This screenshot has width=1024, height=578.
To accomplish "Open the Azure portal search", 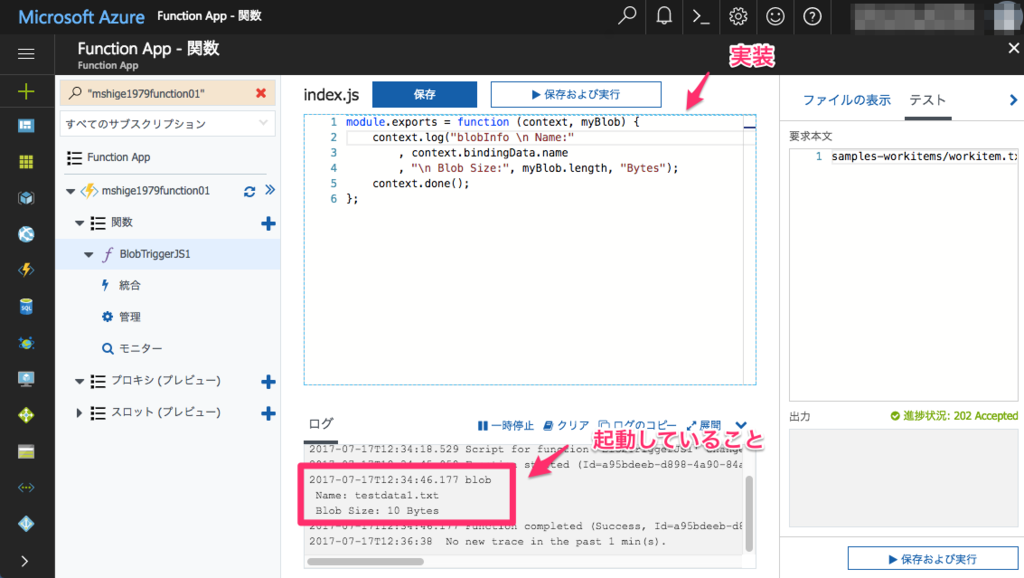I will [627, 16].
